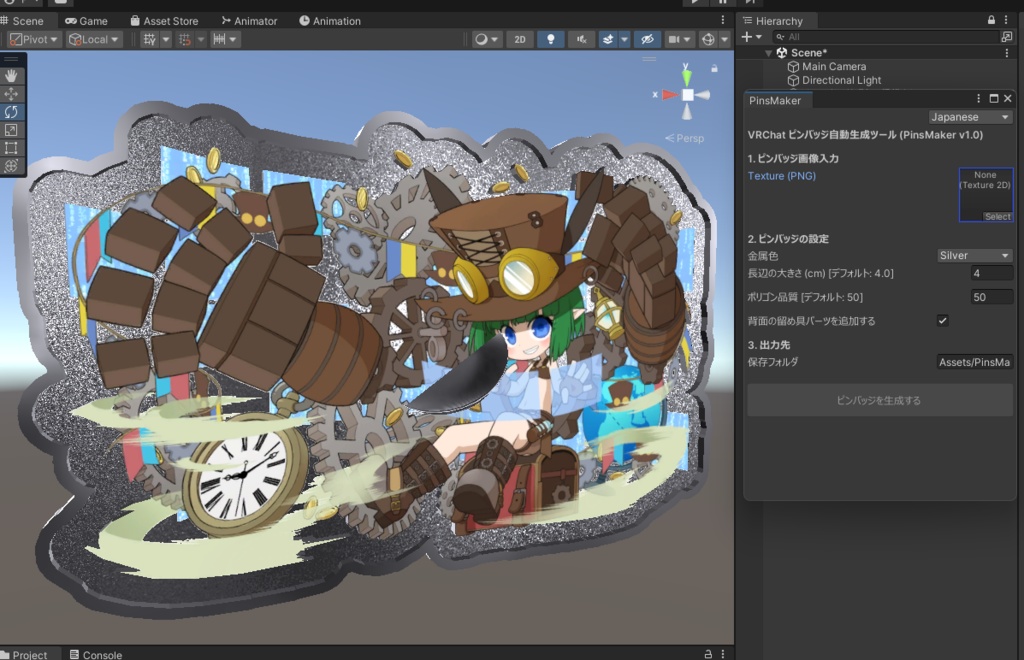Open Scene view tab more options

(722, 20)
